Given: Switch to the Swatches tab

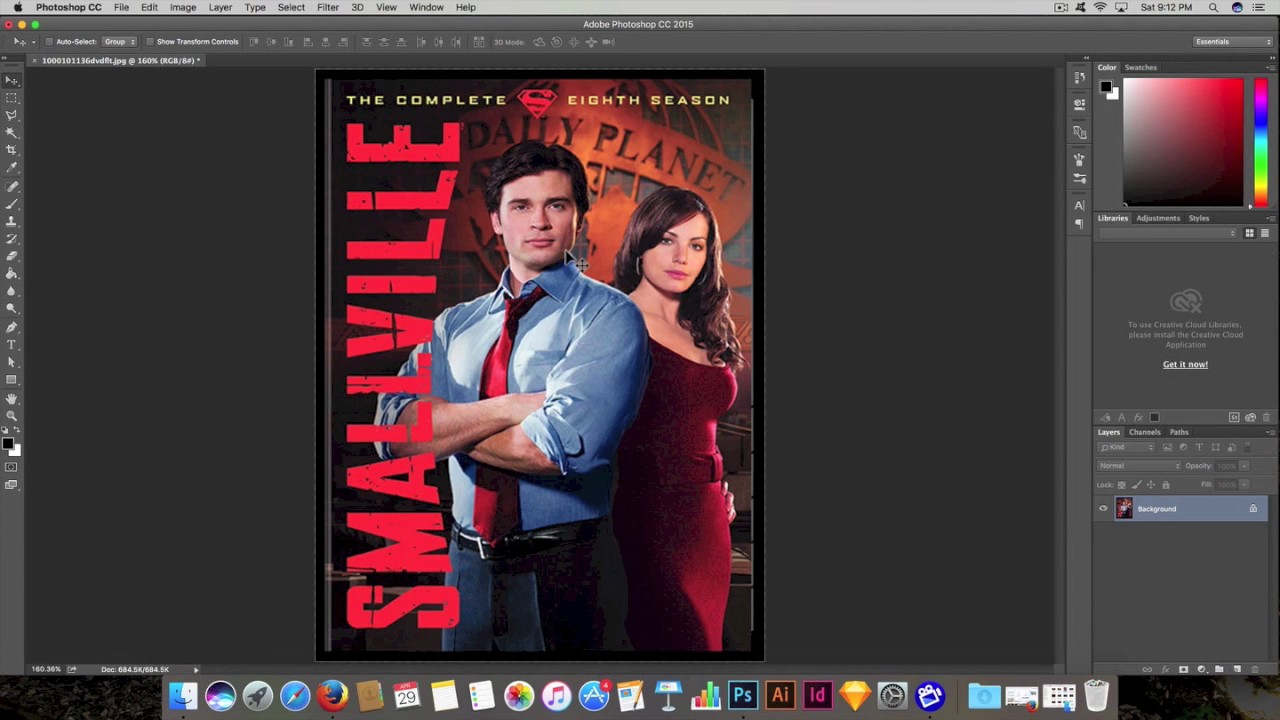Looking at the screenshot, I should (1141, 68).
